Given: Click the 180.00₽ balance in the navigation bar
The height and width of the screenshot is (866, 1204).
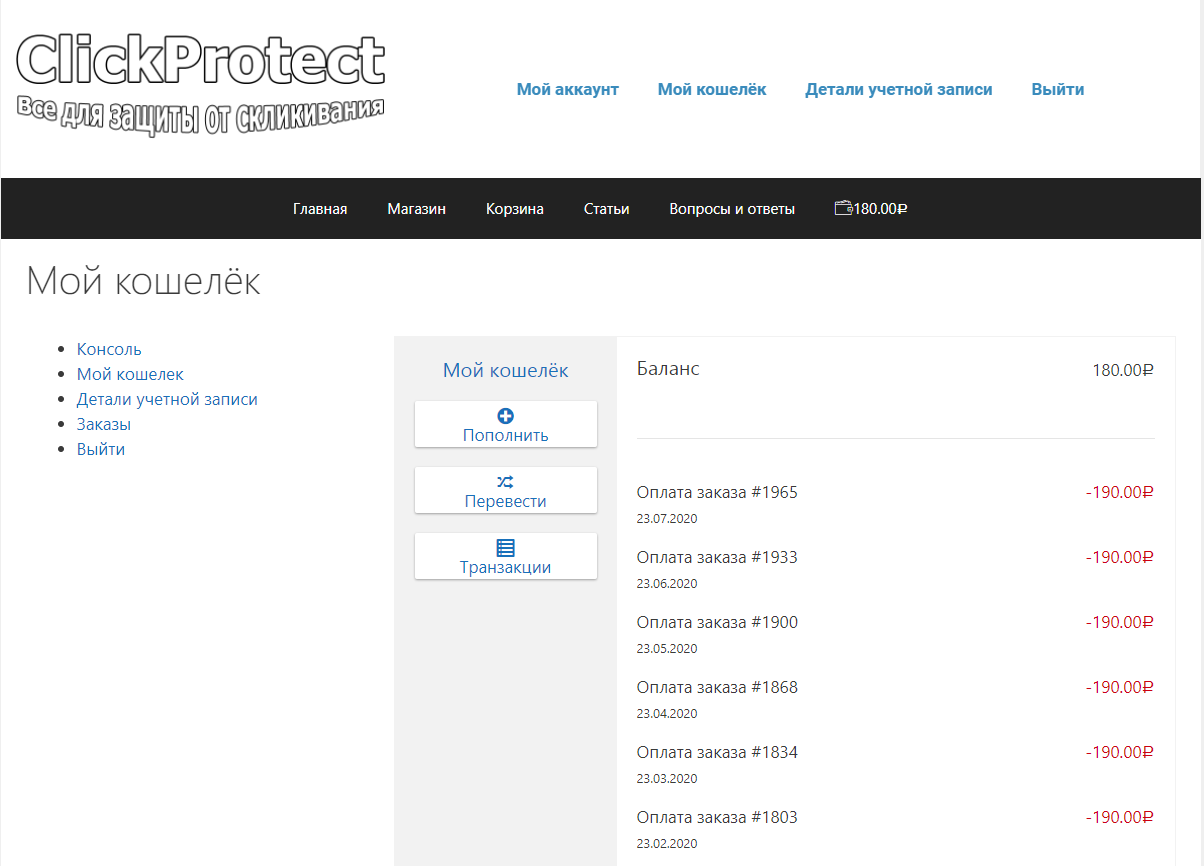Looking at the screenshot, I should point(880,209).
